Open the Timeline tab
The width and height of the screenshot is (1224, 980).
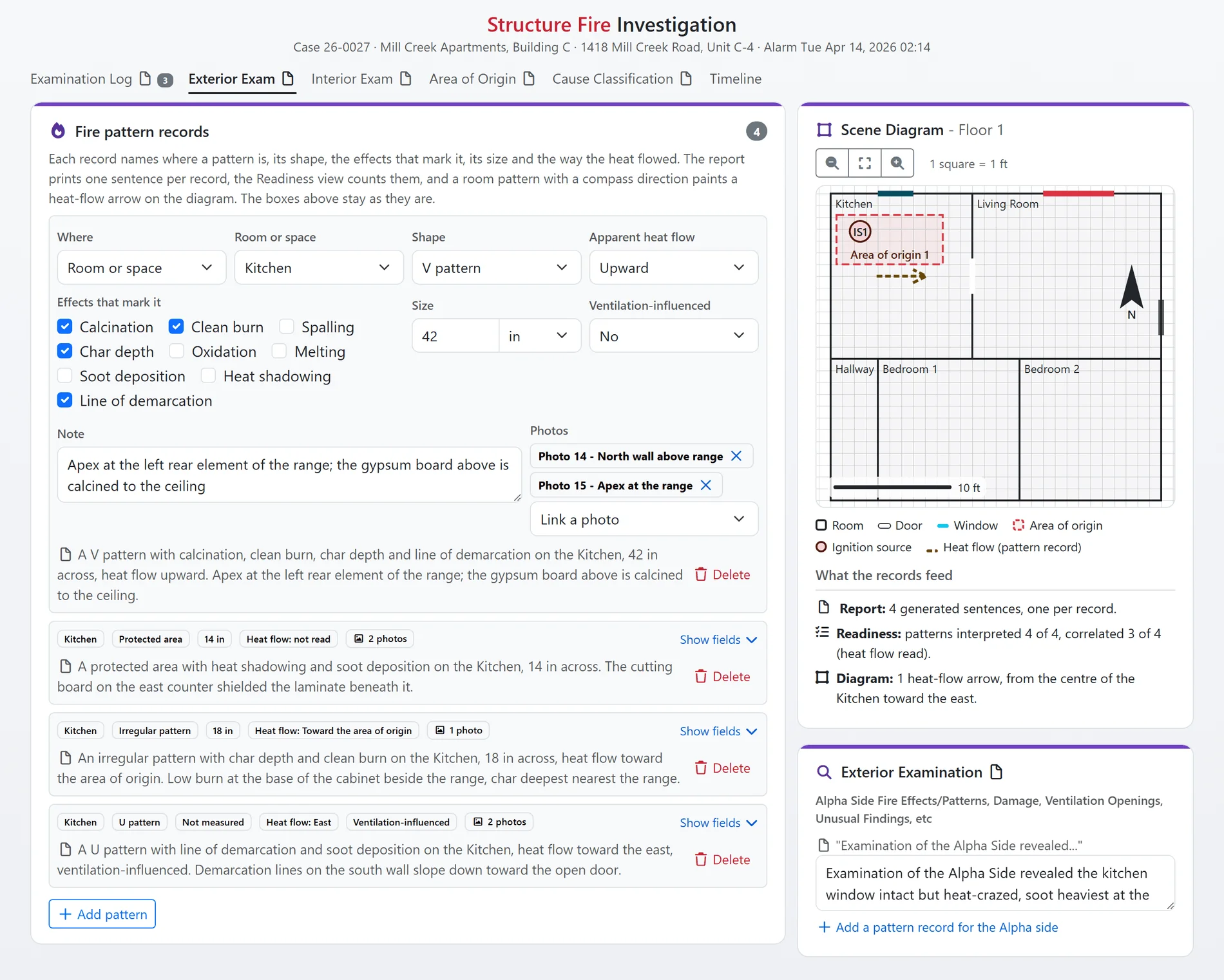click(735, 79)
